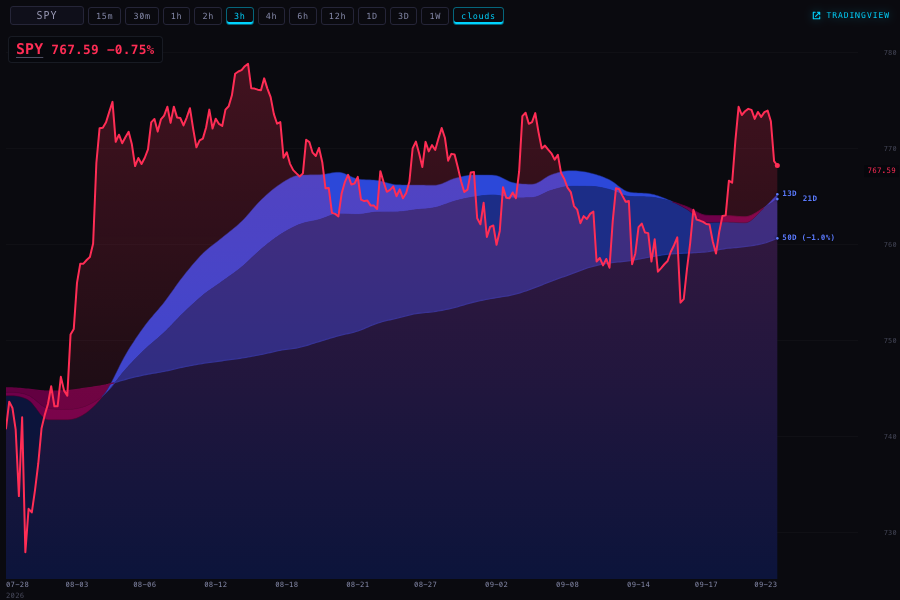
Task: Click the 780 price level on the axis
Action: click(890, 53)
